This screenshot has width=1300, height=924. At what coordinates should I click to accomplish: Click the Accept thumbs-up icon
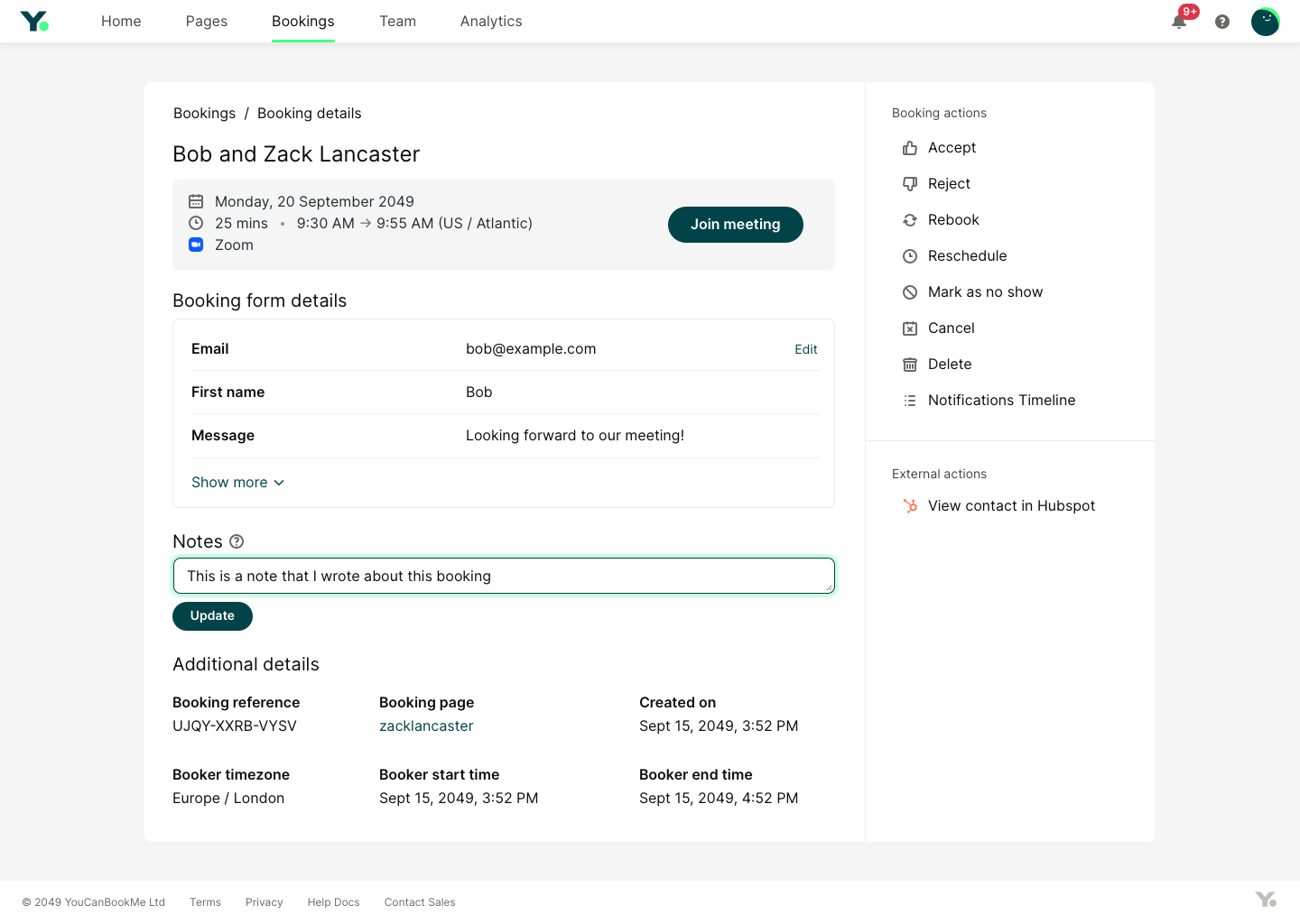(x=910, y=148)
